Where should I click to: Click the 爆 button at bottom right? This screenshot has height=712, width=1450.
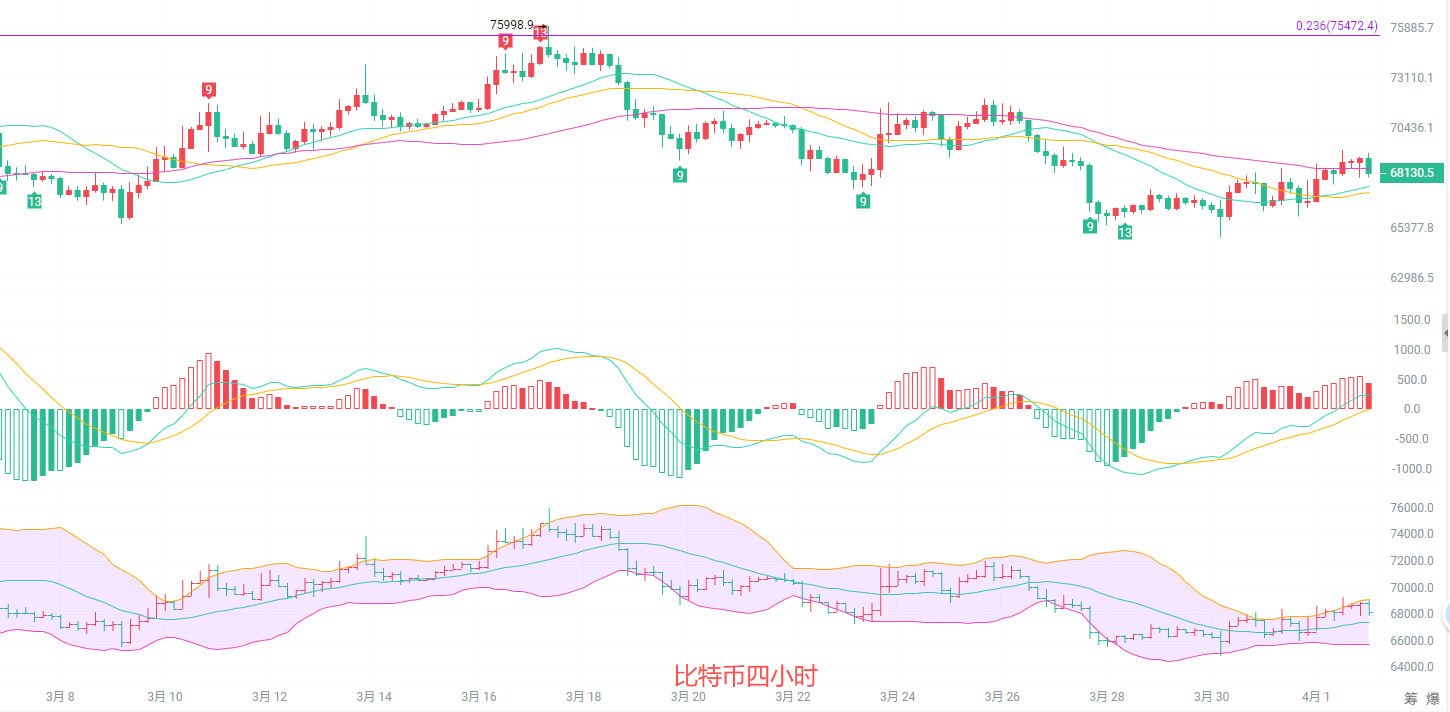1432,698
